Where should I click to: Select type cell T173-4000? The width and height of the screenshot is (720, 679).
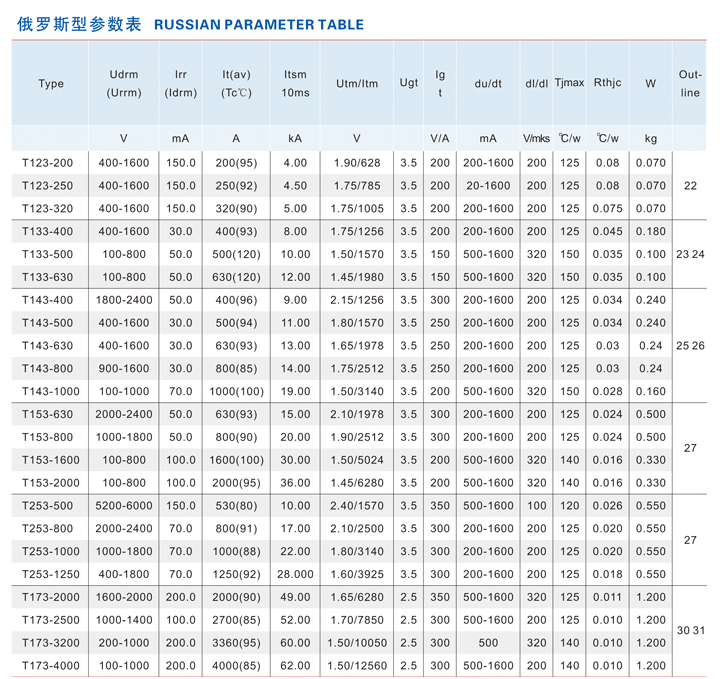tap(51, 666)
